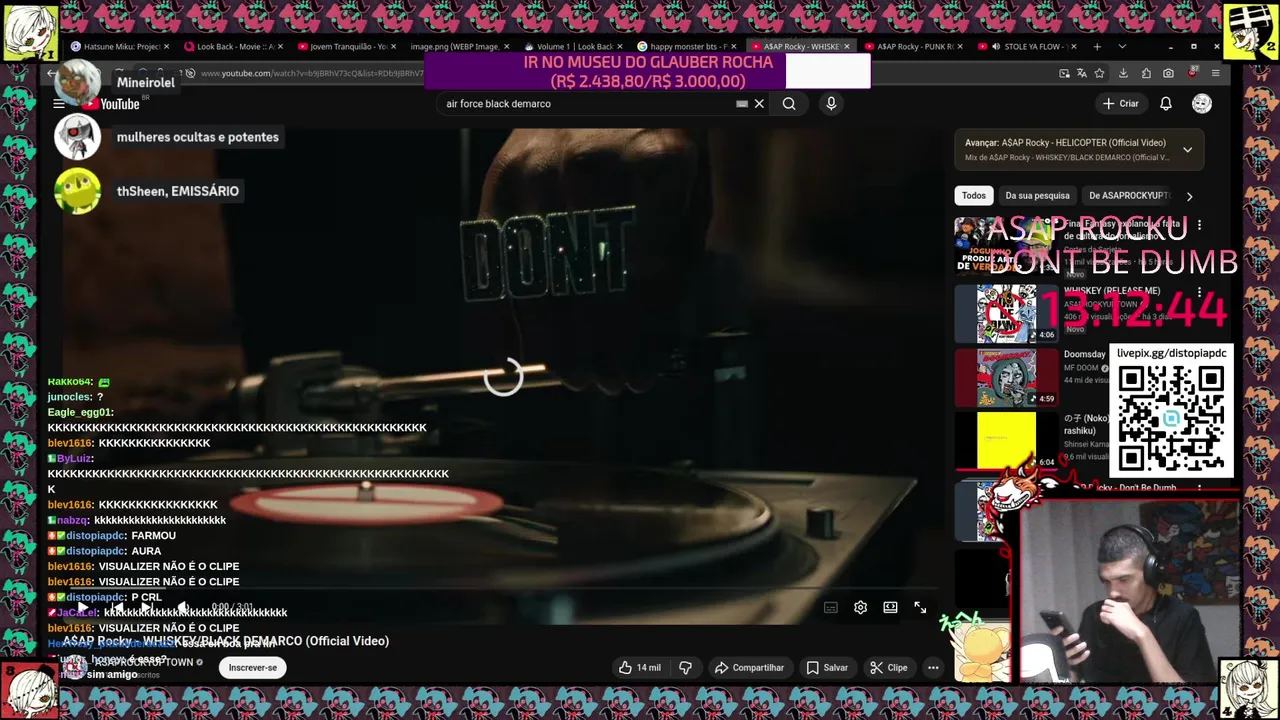Viewport: 1280px width, 720px height.
Task: Bookmark this page with the star
Action: point(1100,73)
